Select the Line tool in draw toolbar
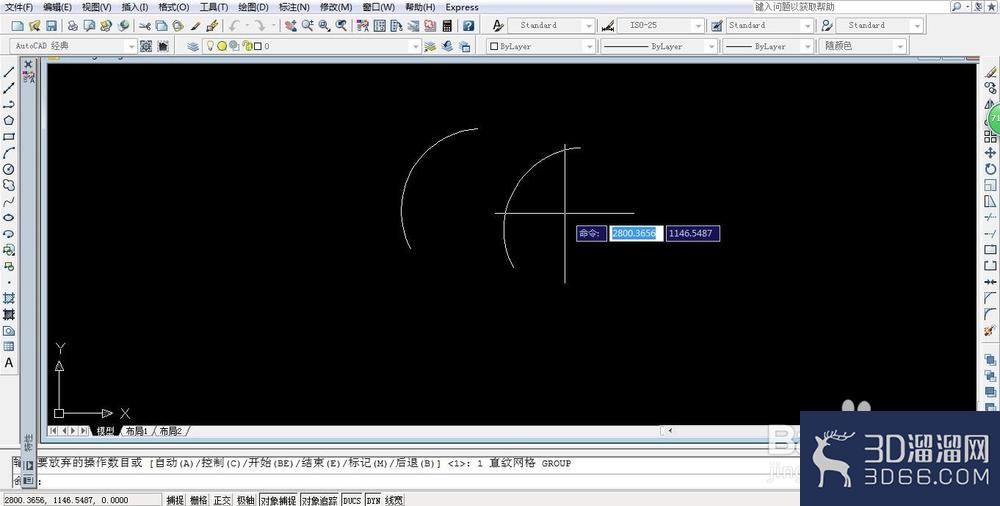 (9, 72)
